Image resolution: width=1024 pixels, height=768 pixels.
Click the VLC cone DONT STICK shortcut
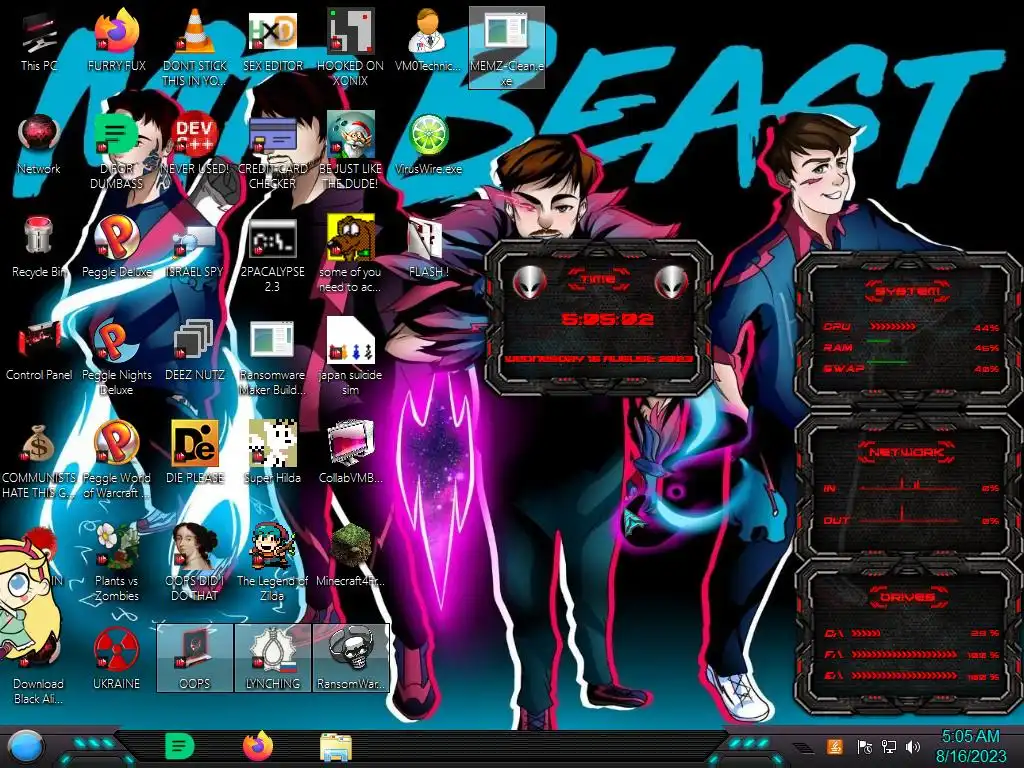194,47
